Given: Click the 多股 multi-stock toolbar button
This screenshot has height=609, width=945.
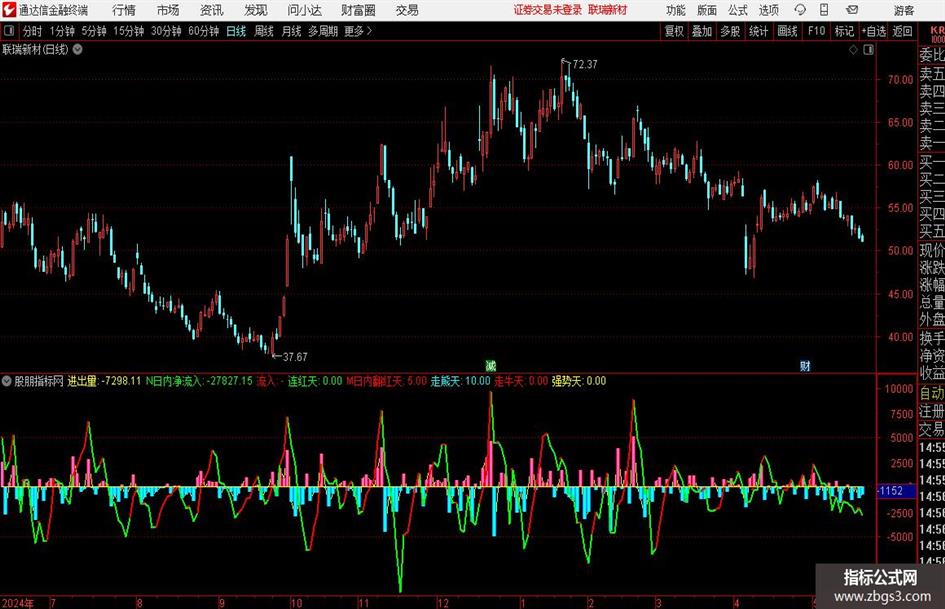Looking at the screenshot, I should (730, 31).
